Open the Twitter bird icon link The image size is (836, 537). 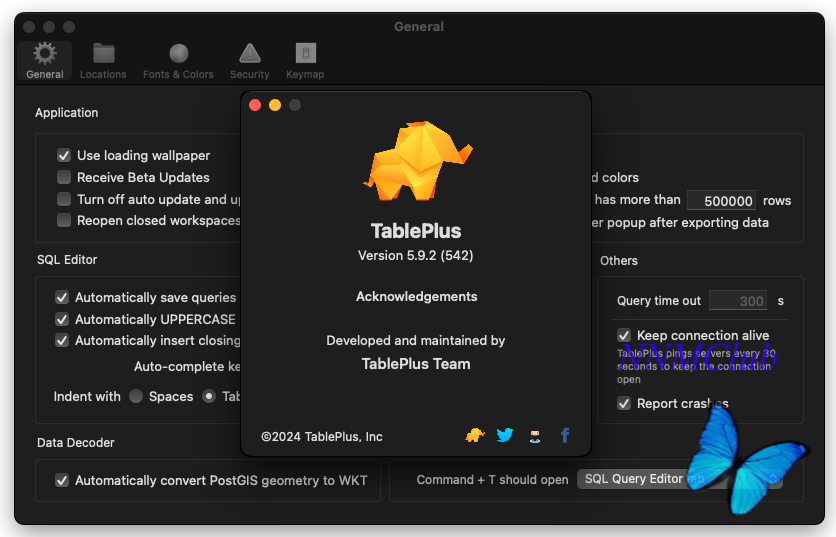(x=505, y=435)
